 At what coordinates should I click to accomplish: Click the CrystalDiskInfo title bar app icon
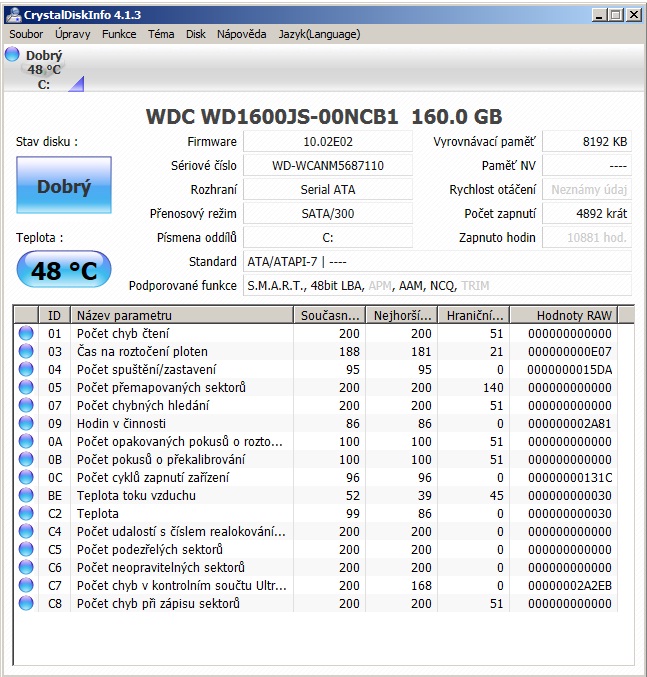pos(13,15)
